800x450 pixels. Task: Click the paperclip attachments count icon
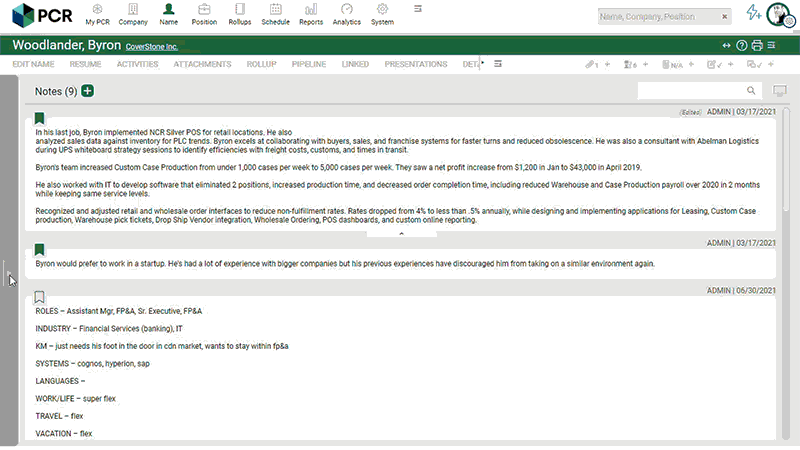coord(592,64)
